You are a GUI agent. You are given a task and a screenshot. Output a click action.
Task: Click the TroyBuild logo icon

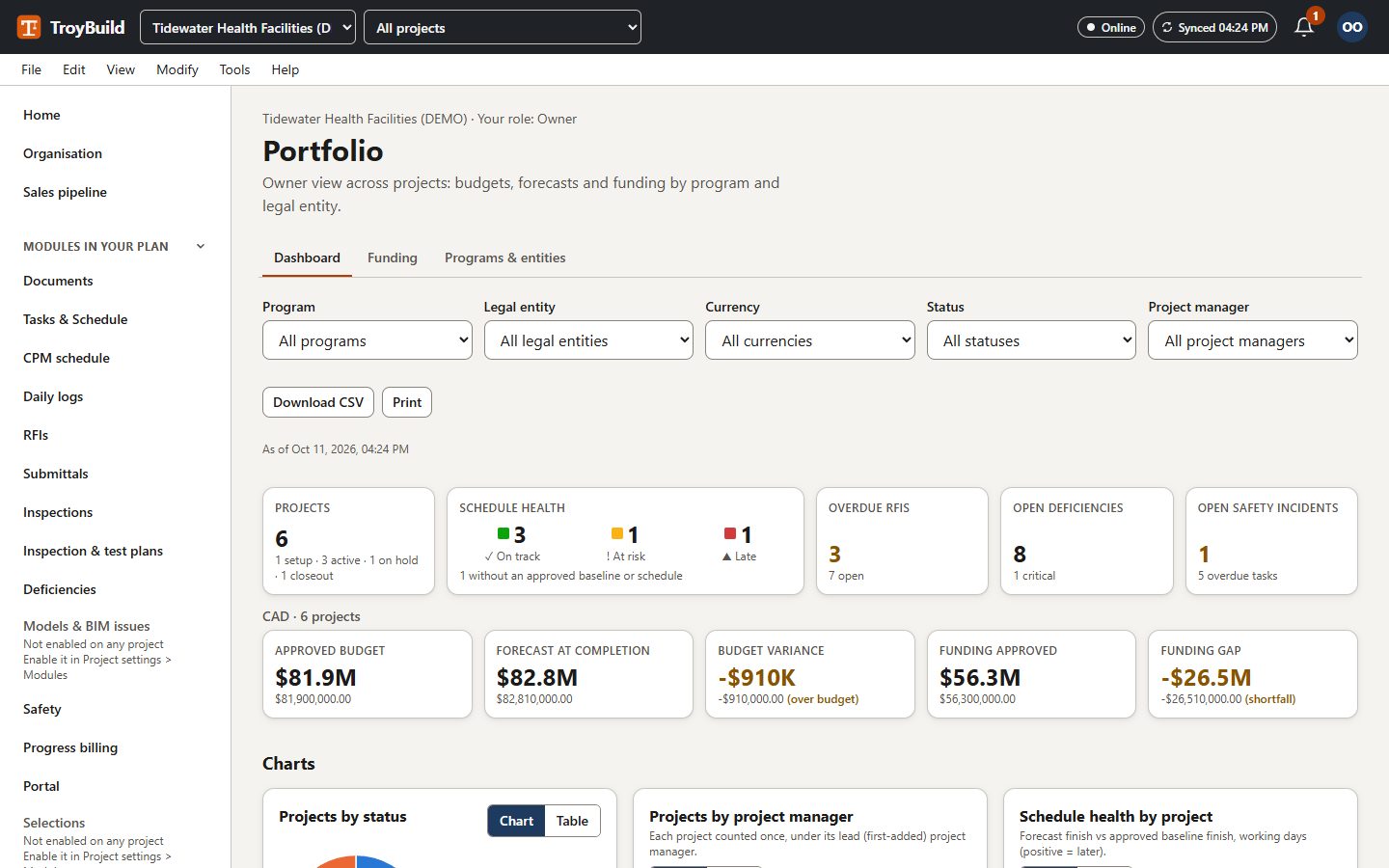(29, 27)
